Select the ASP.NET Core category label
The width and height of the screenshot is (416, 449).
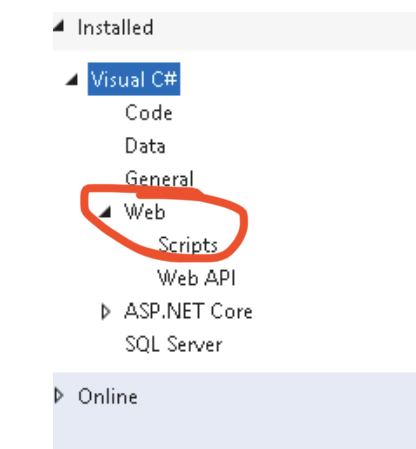tap(188, 311)
